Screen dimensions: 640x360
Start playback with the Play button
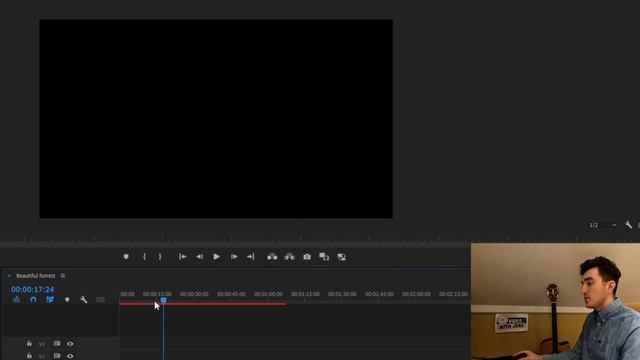[217, 257]
